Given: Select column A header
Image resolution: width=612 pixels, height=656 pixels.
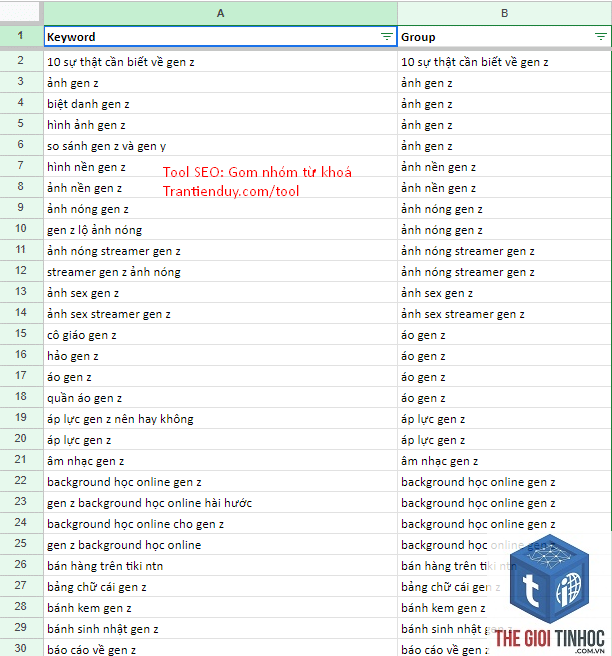Looking at the screenshot, I should [220, 13].
